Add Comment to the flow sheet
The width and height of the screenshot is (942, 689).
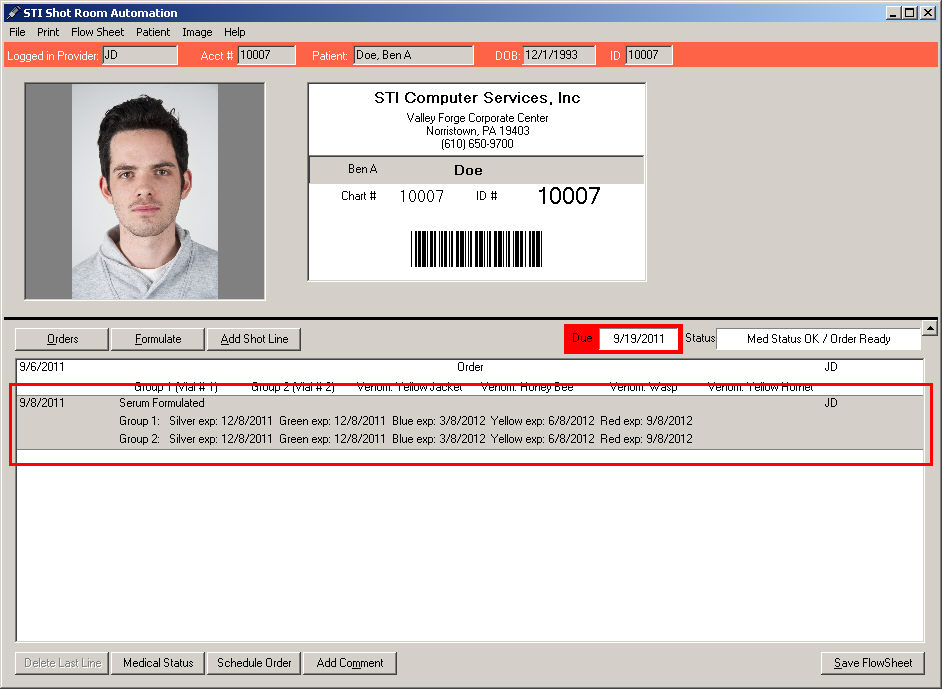point(350,663)
